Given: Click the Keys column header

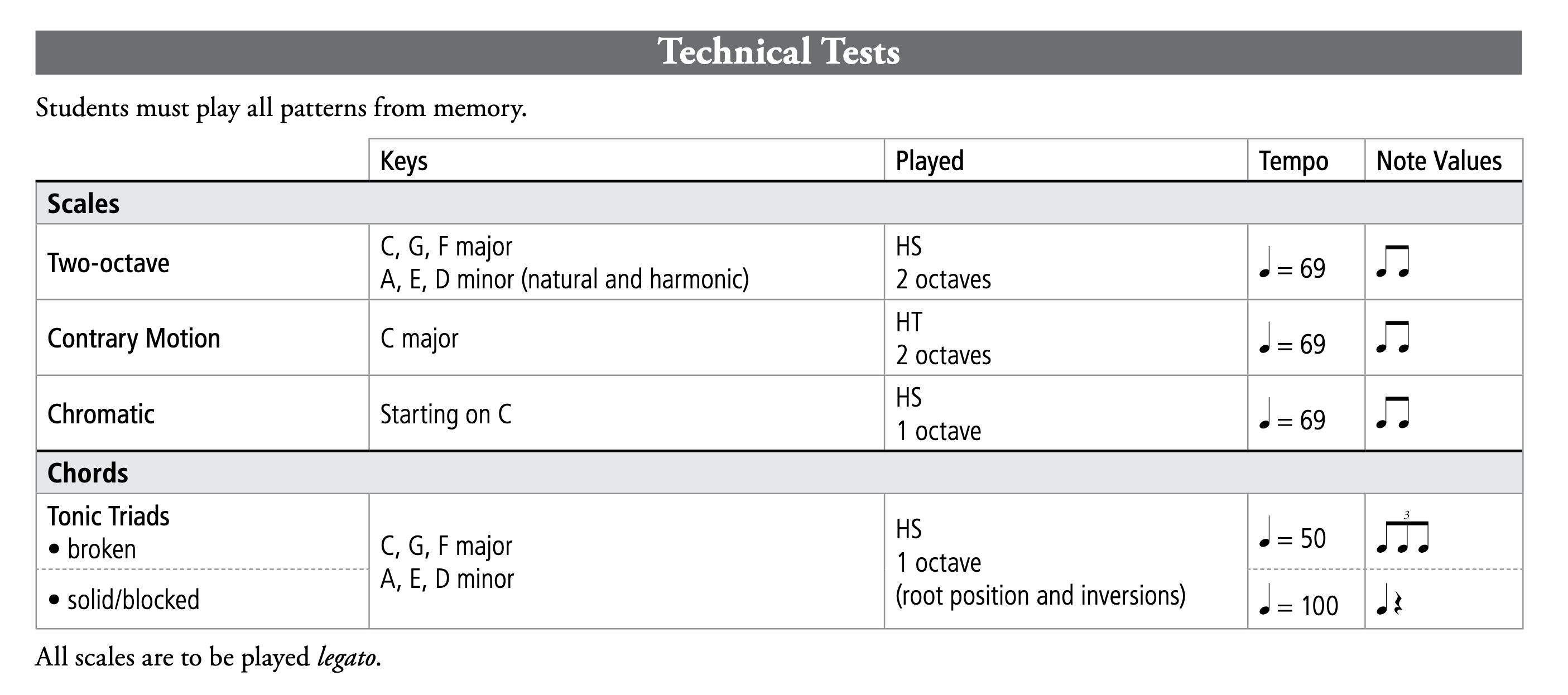Looking at the screenshot, I should [x=403, y=161].
